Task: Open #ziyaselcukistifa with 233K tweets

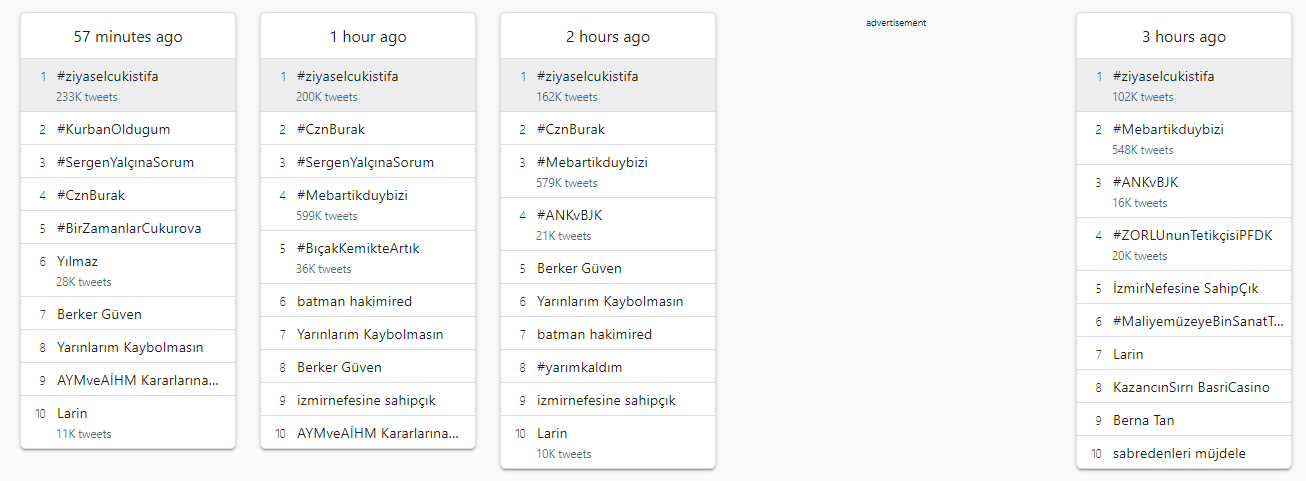Action: coord(107,76)
